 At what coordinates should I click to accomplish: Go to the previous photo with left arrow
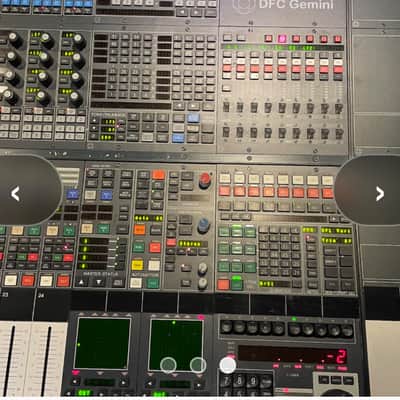click(x=16, y=194)
